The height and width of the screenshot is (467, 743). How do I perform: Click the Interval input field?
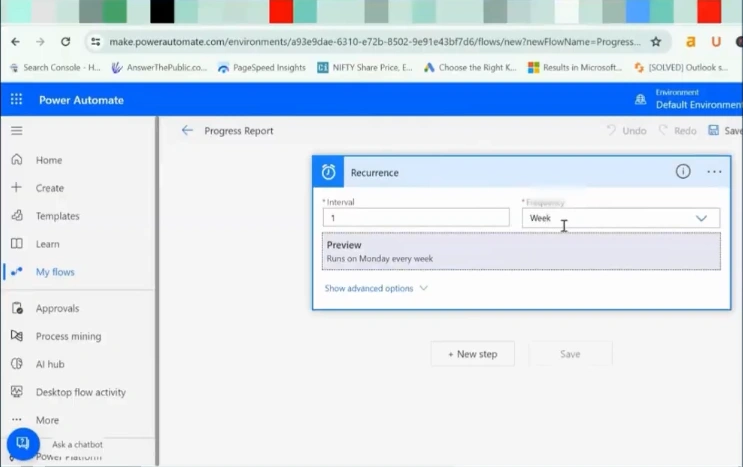click(x=416, y=218)
